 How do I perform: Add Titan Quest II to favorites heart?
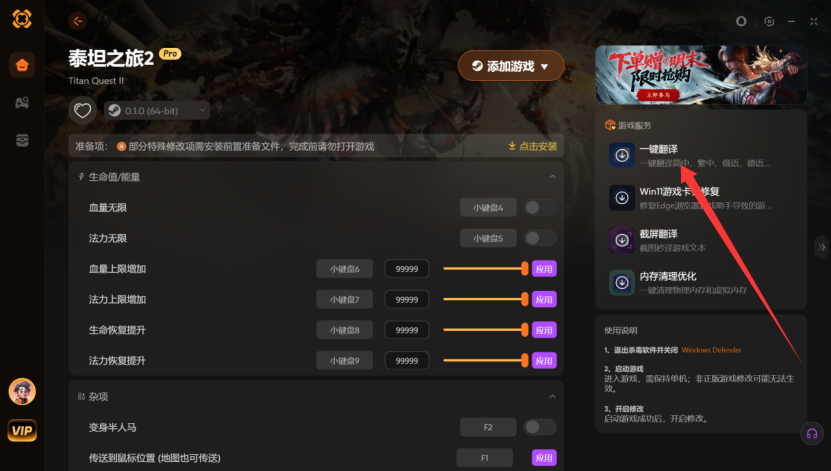click(82, 111)
